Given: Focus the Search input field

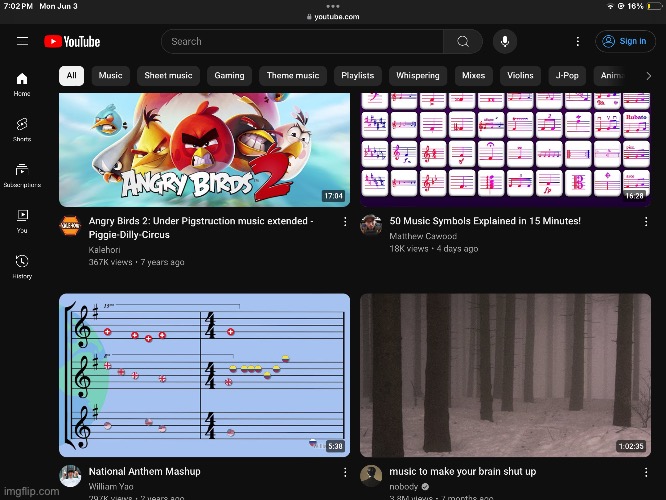Looking at the screenshot, I should point(302,42).
